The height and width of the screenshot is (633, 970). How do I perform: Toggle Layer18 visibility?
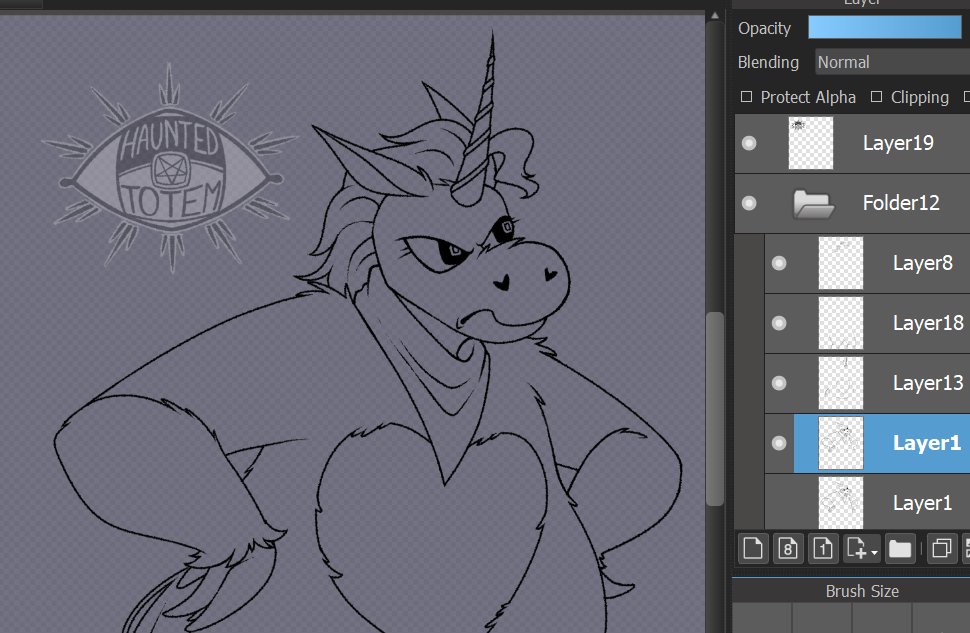779,323
